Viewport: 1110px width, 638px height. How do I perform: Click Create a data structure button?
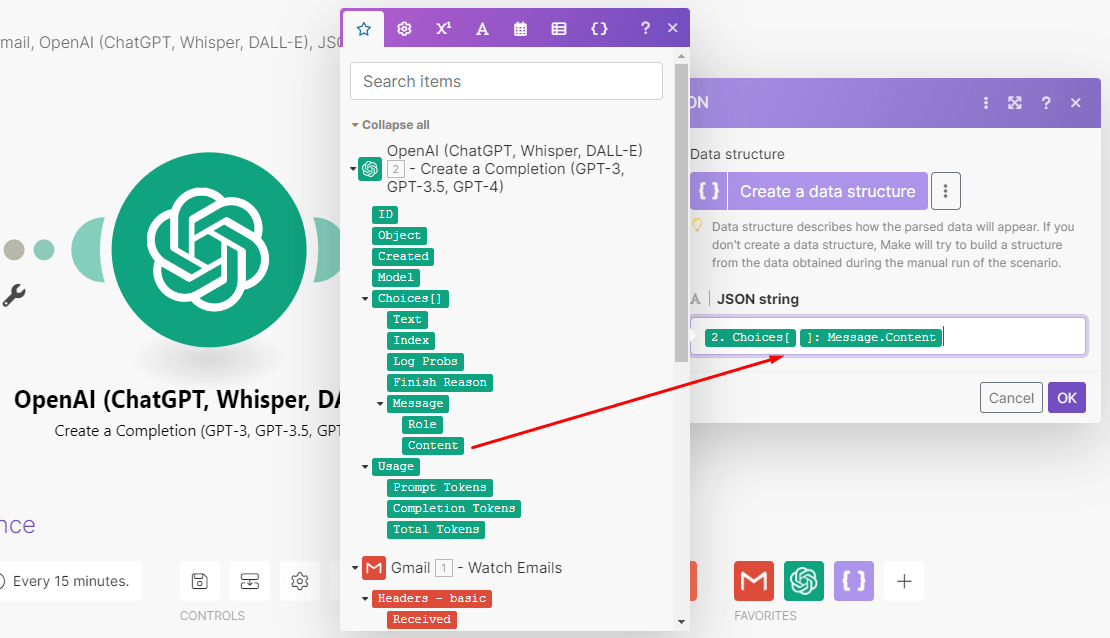point(809,191)
